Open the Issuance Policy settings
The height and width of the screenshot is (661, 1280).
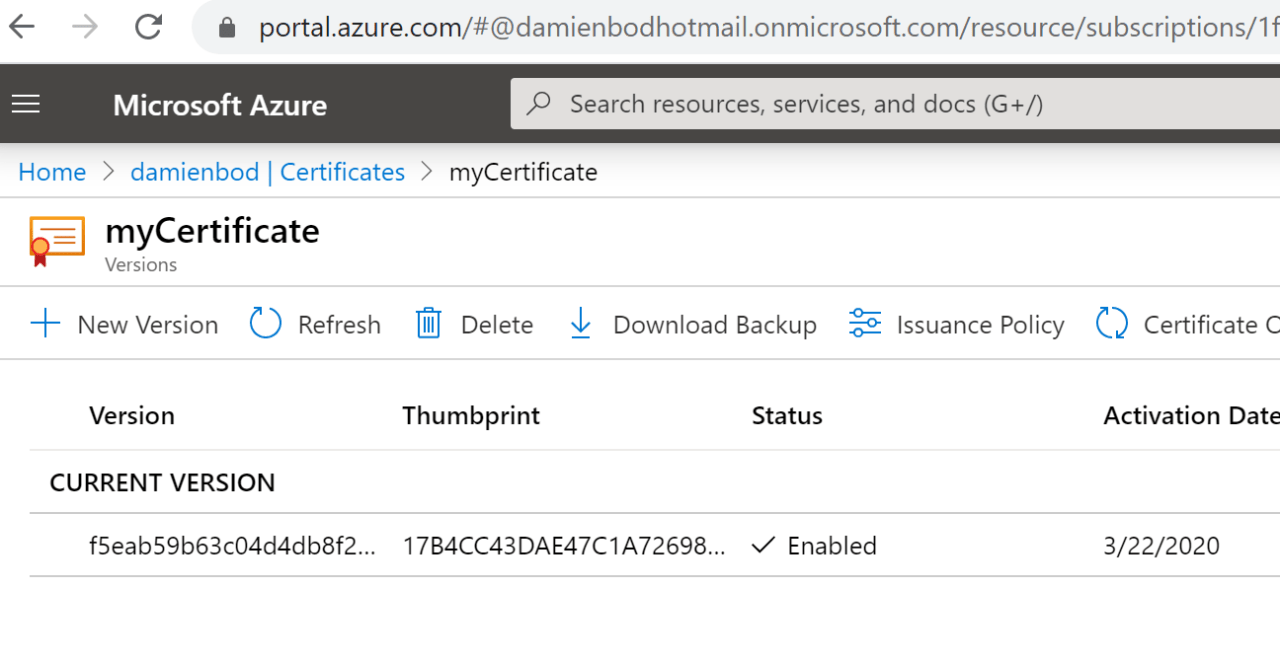pos(956,324)
